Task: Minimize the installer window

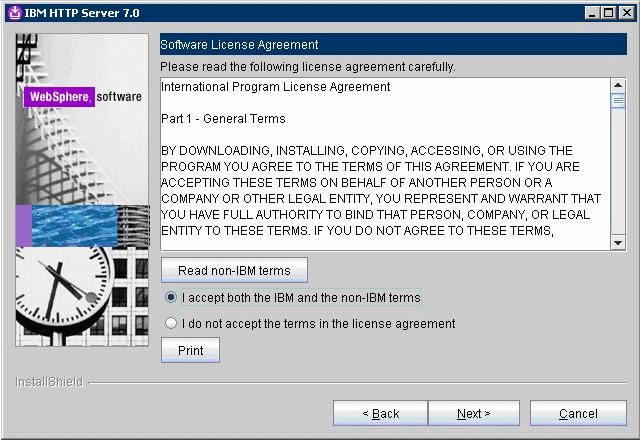Action: tap(591, 13)
